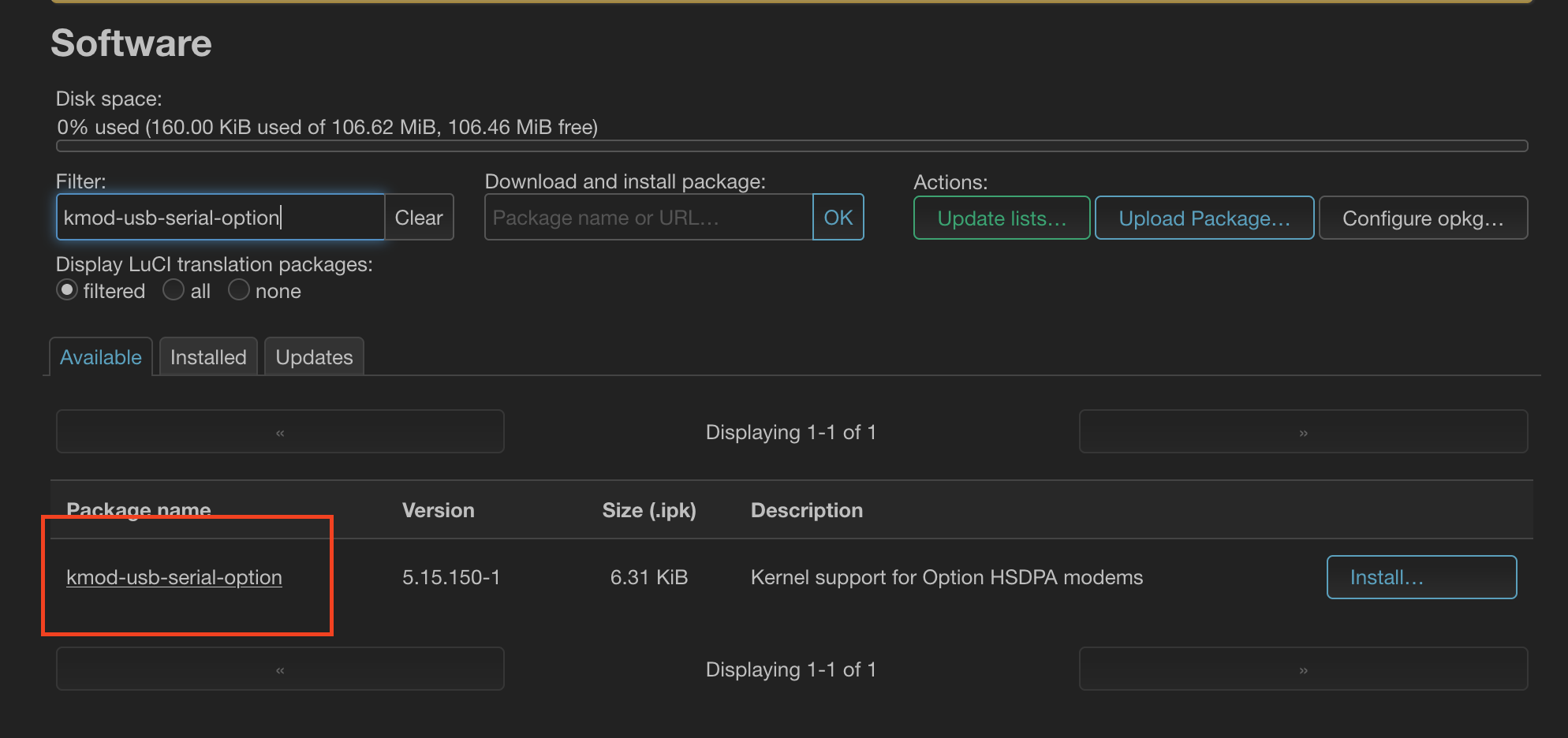
Task: Open the Updates tab
Action: point(314,357)
